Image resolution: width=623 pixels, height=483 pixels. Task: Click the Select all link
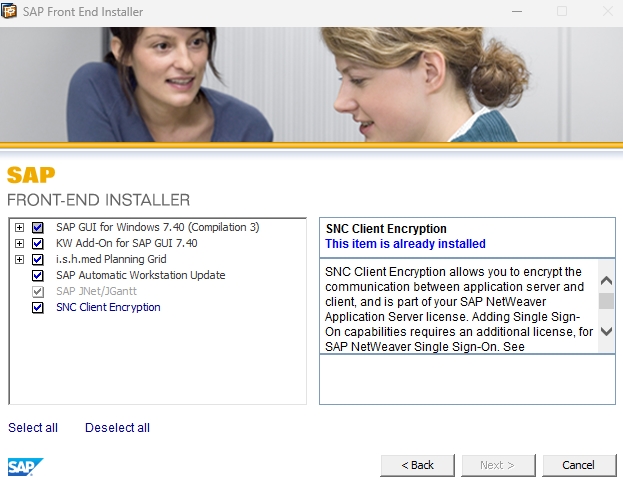tap(33, 428)
